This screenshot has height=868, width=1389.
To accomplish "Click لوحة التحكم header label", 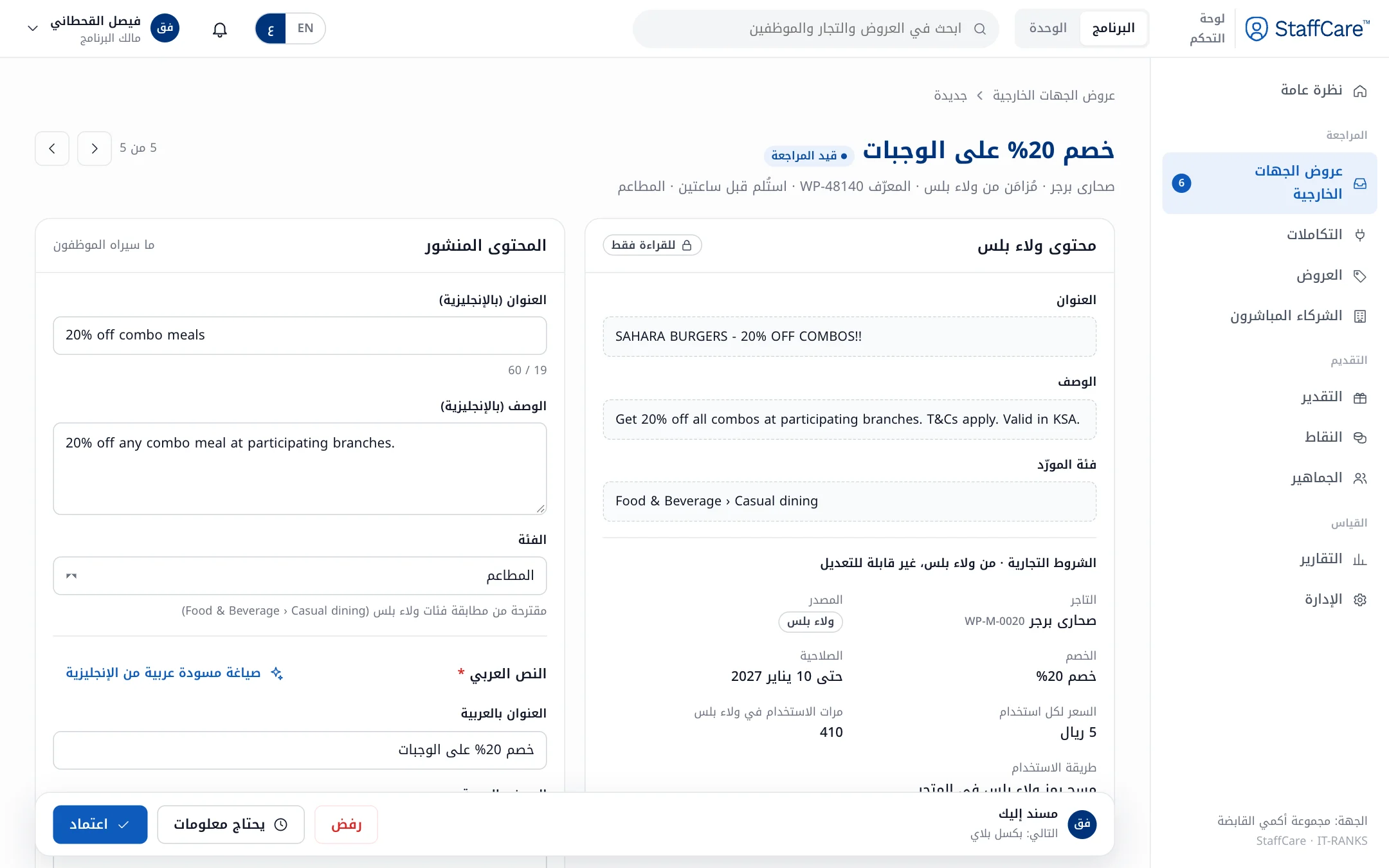I will coord(1207,28).
